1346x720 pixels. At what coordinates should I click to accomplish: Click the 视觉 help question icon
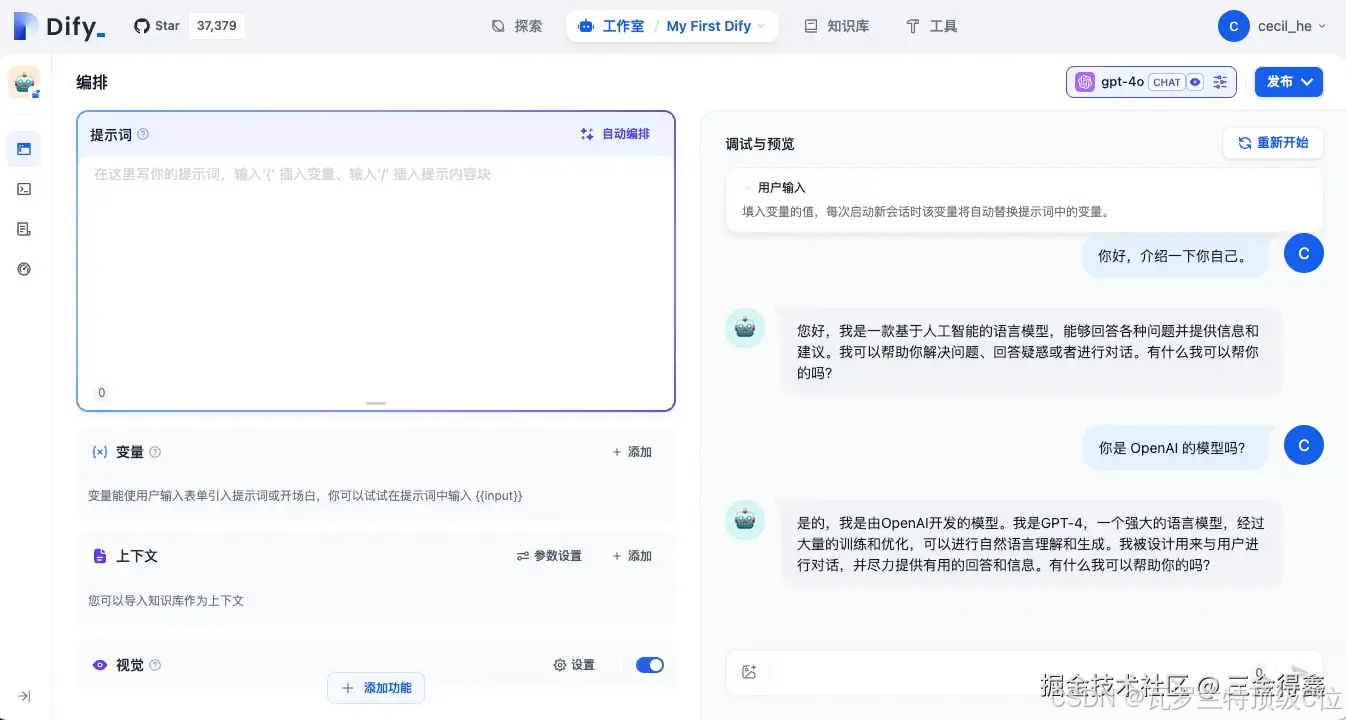point(155,665)
